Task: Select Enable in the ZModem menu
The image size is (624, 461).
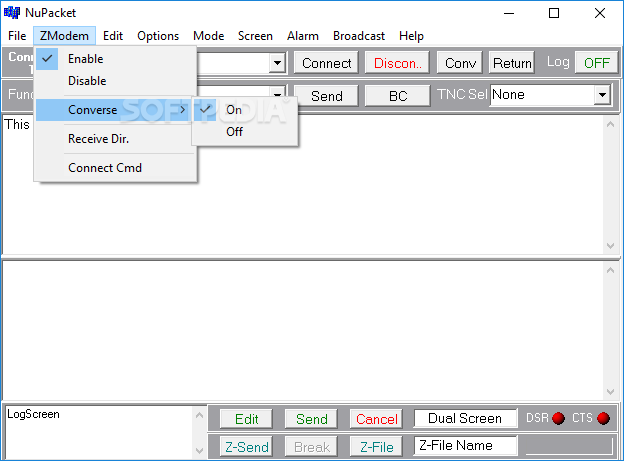Action: [116, 59]
